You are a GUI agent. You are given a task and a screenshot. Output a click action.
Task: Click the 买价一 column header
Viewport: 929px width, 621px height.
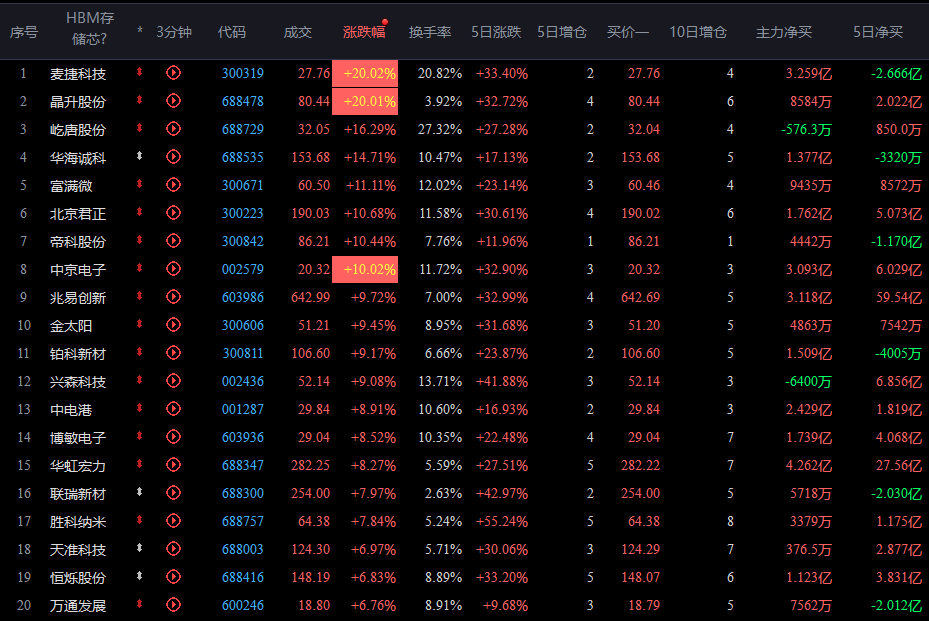pyautogui.click(x=627, y=32)
